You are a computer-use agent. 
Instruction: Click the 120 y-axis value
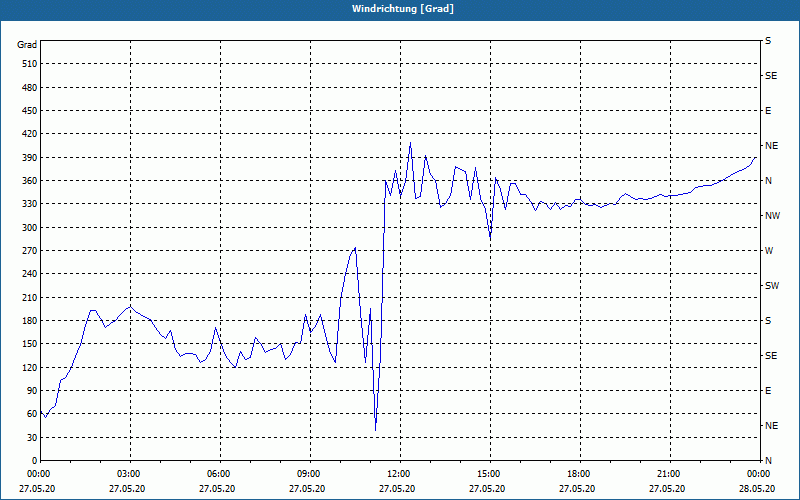click(29, 367)
